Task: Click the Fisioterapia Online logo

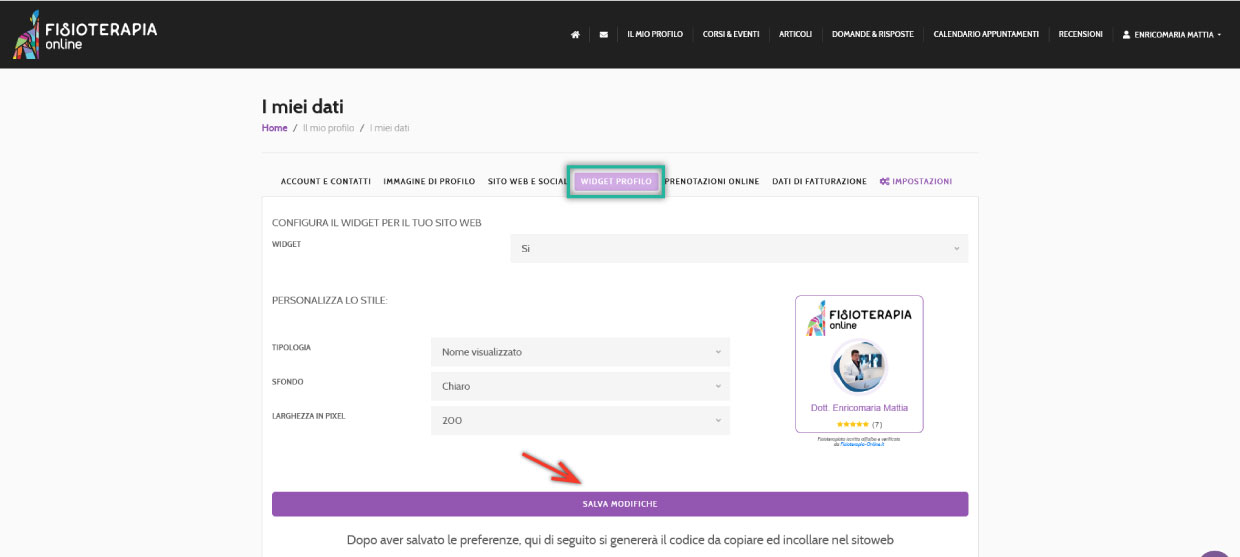Action: point(85,34)
